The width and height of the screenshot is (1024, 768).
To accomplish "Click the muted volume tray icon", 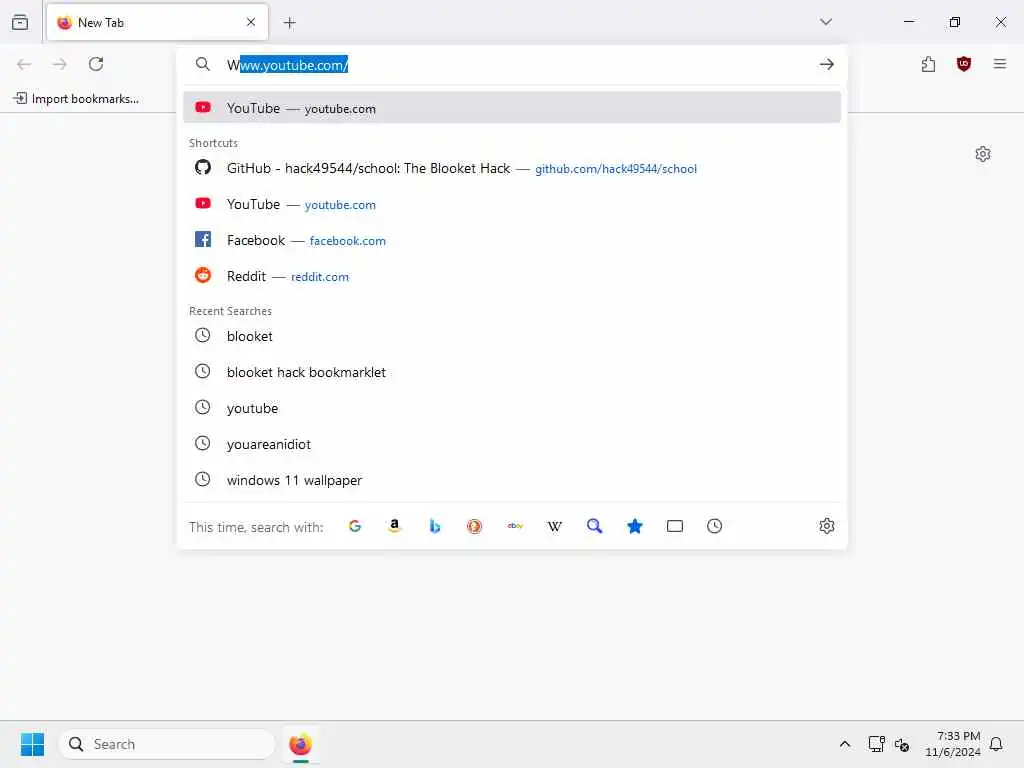I will (902, 744).
